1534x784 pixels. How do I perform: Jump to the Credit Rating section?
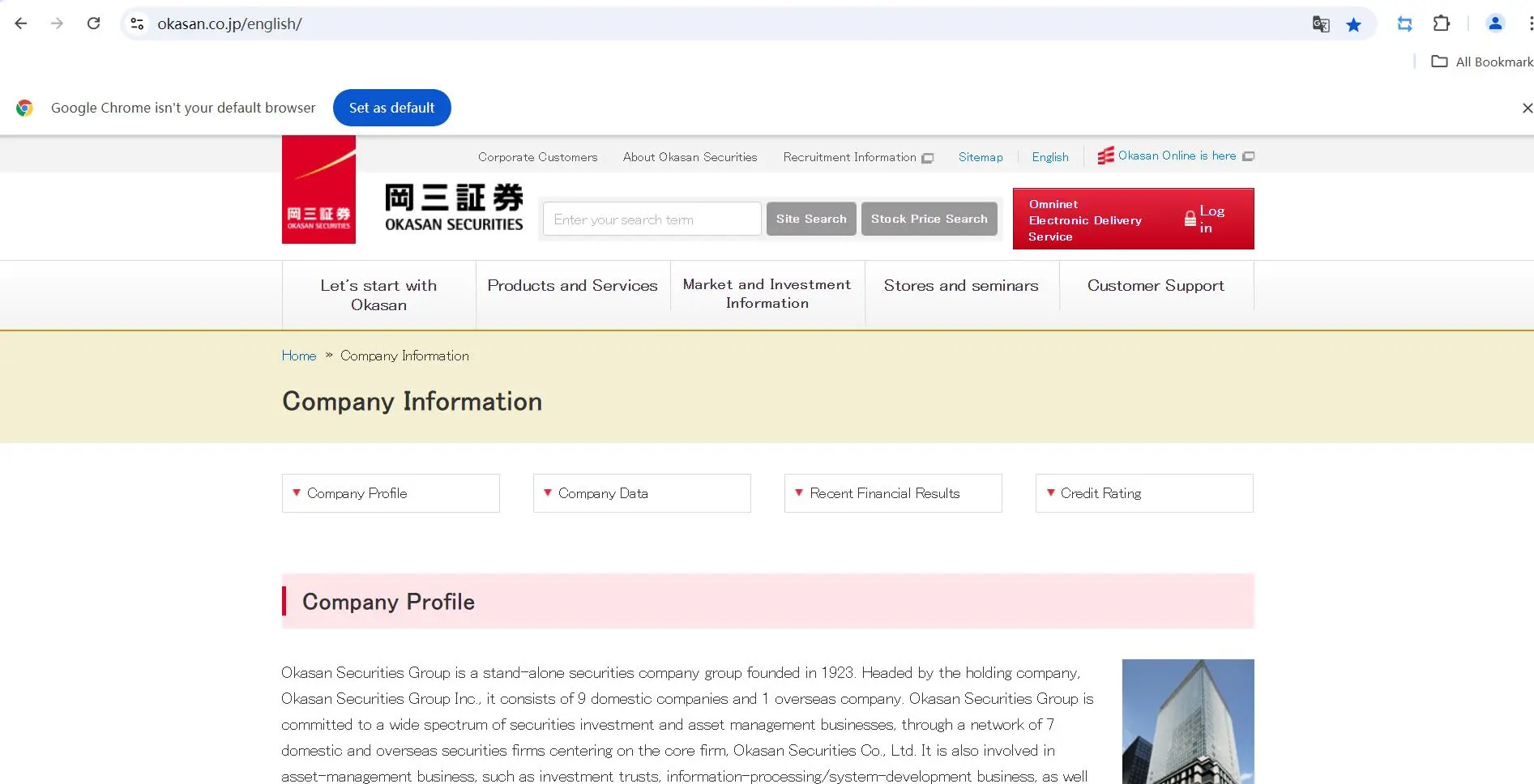(x=1144, y=493)
